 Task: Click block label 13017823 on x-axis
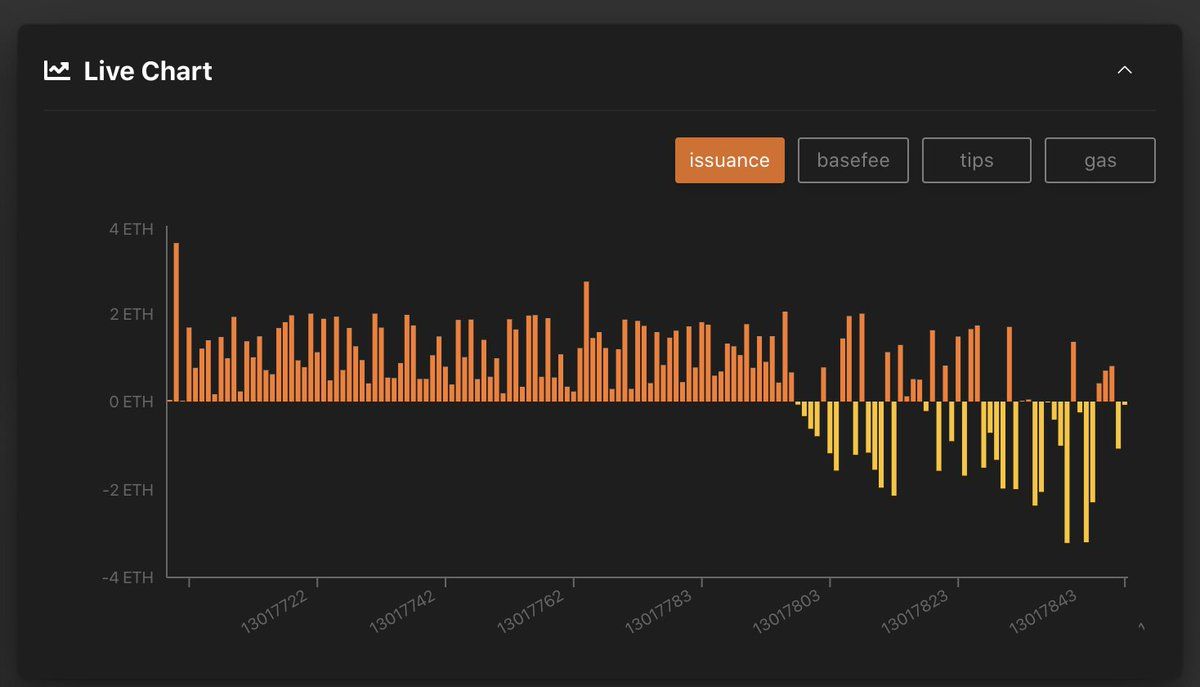tap(914, 611)
